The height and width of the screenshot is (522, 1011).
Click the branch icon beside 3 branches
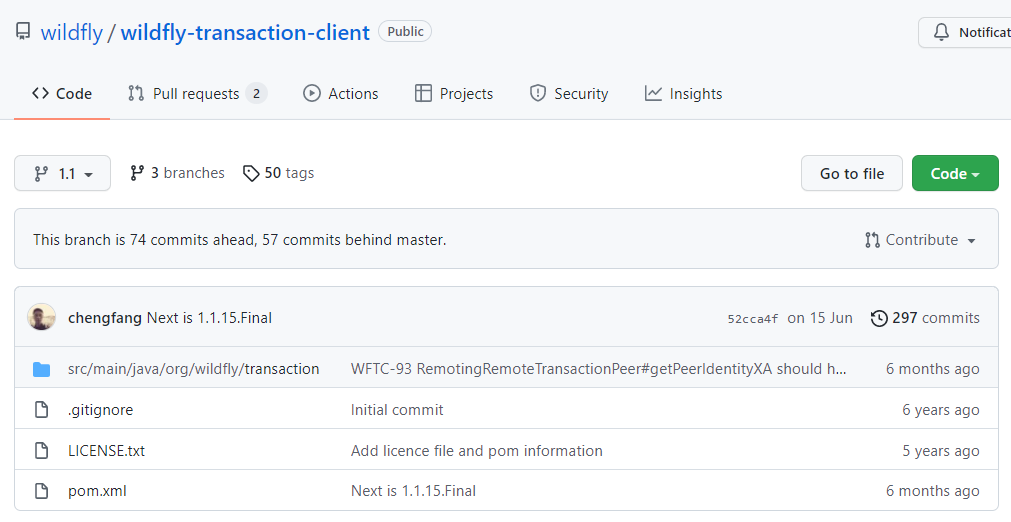pos(137,173)
